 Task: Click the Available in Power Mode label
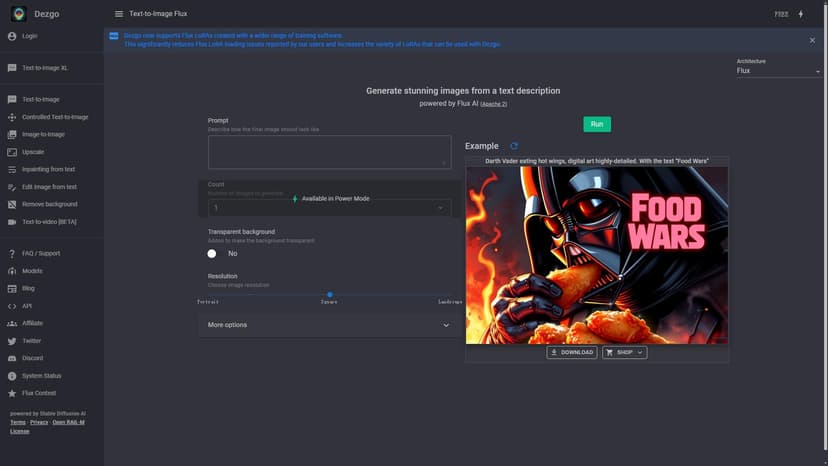[x=335, y=199]
